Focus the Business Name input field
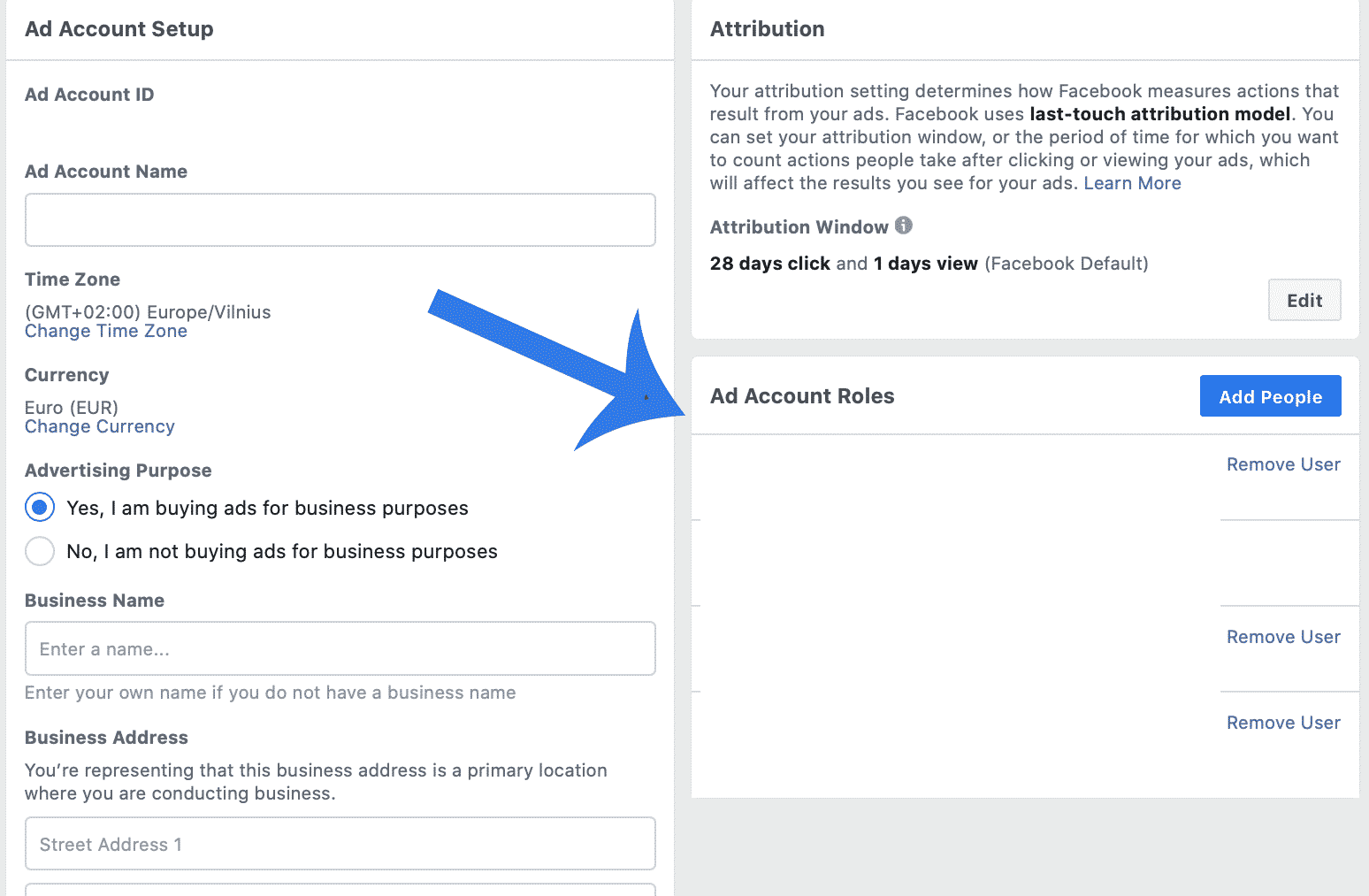The height and width of the screenshot is (896, 1369). click(x=340, y=648)
